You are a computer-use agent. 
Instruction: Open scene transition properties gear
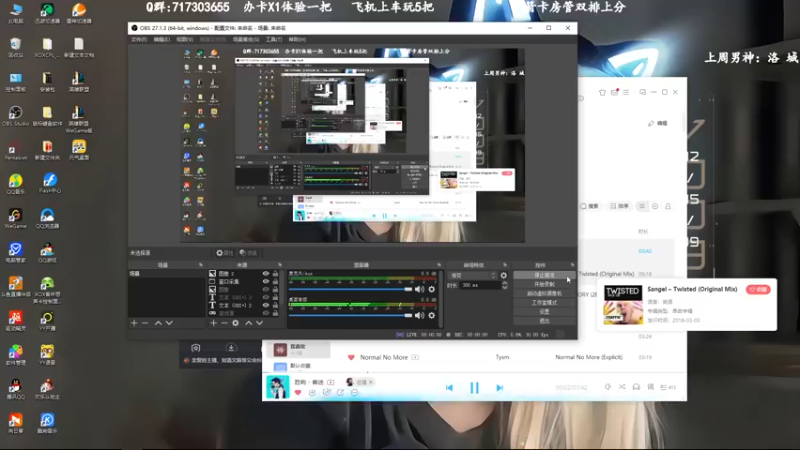504,276
